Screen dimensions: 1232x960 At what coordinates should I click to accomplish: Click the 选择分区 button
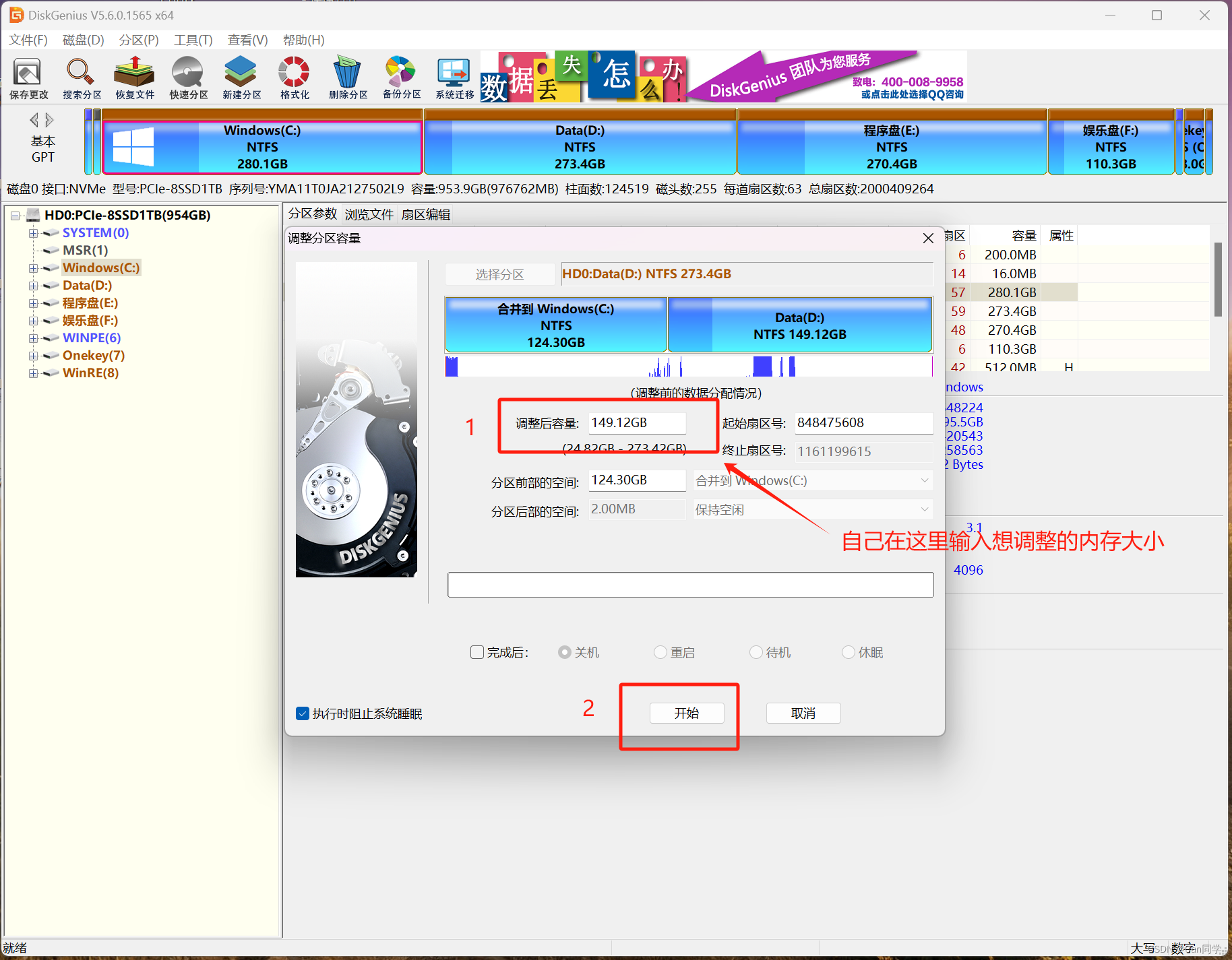tap(500, 274)
